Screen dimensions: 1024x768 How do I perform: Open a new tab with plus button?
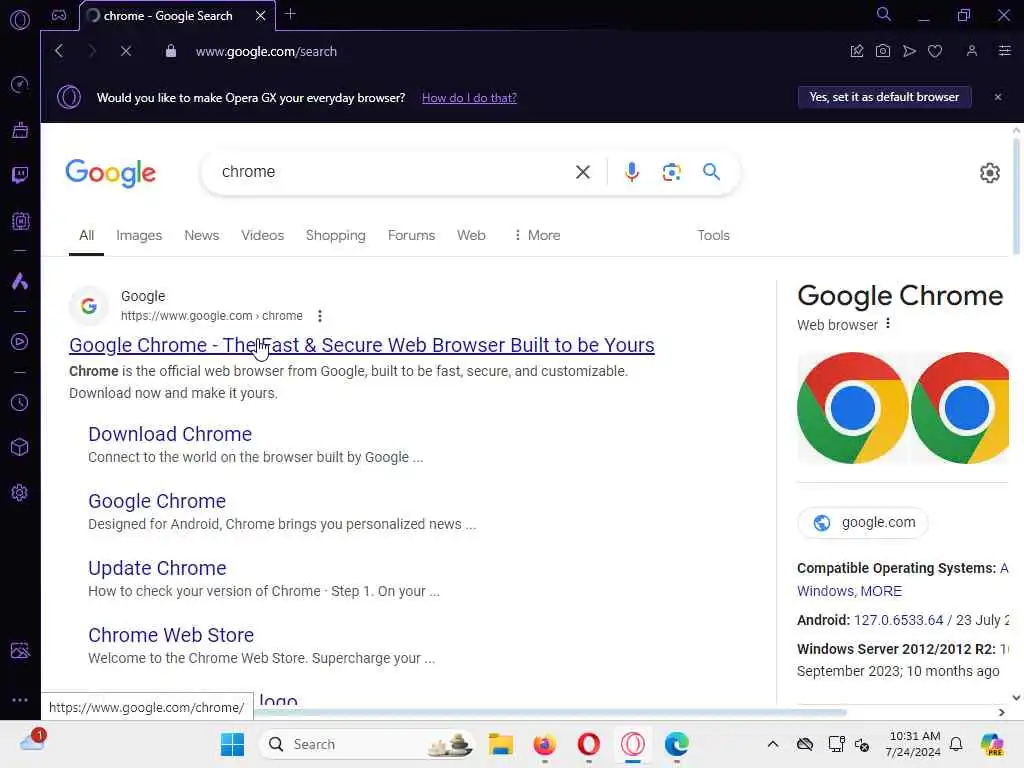[x=291, y=14]
